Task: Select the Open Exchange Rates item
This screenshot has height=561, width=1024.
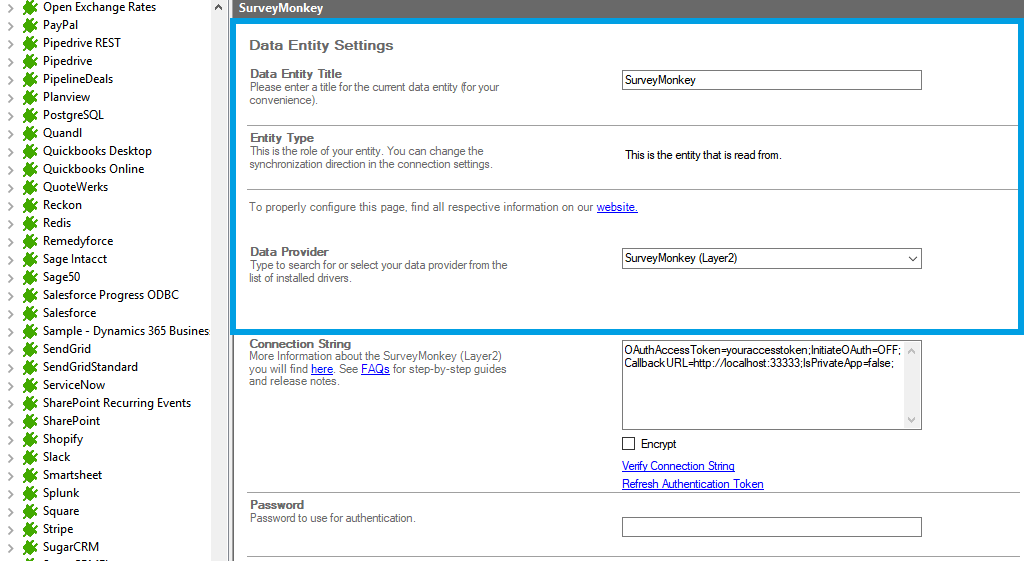Action: point(99,7)
